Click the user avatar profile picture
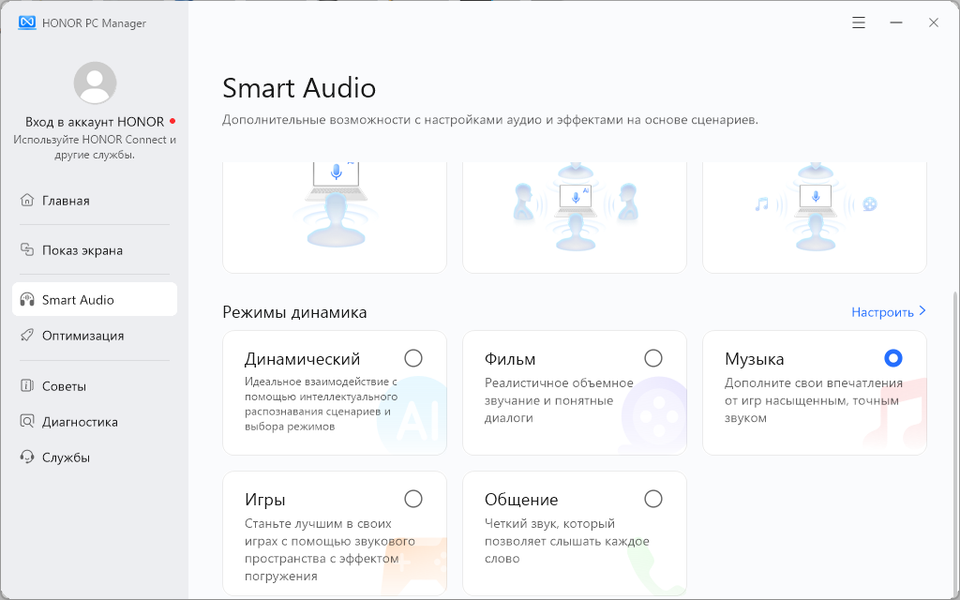Image resolution: width=960 pixels, height=600 pixels. pyautogui.click(x=95, y=83)
